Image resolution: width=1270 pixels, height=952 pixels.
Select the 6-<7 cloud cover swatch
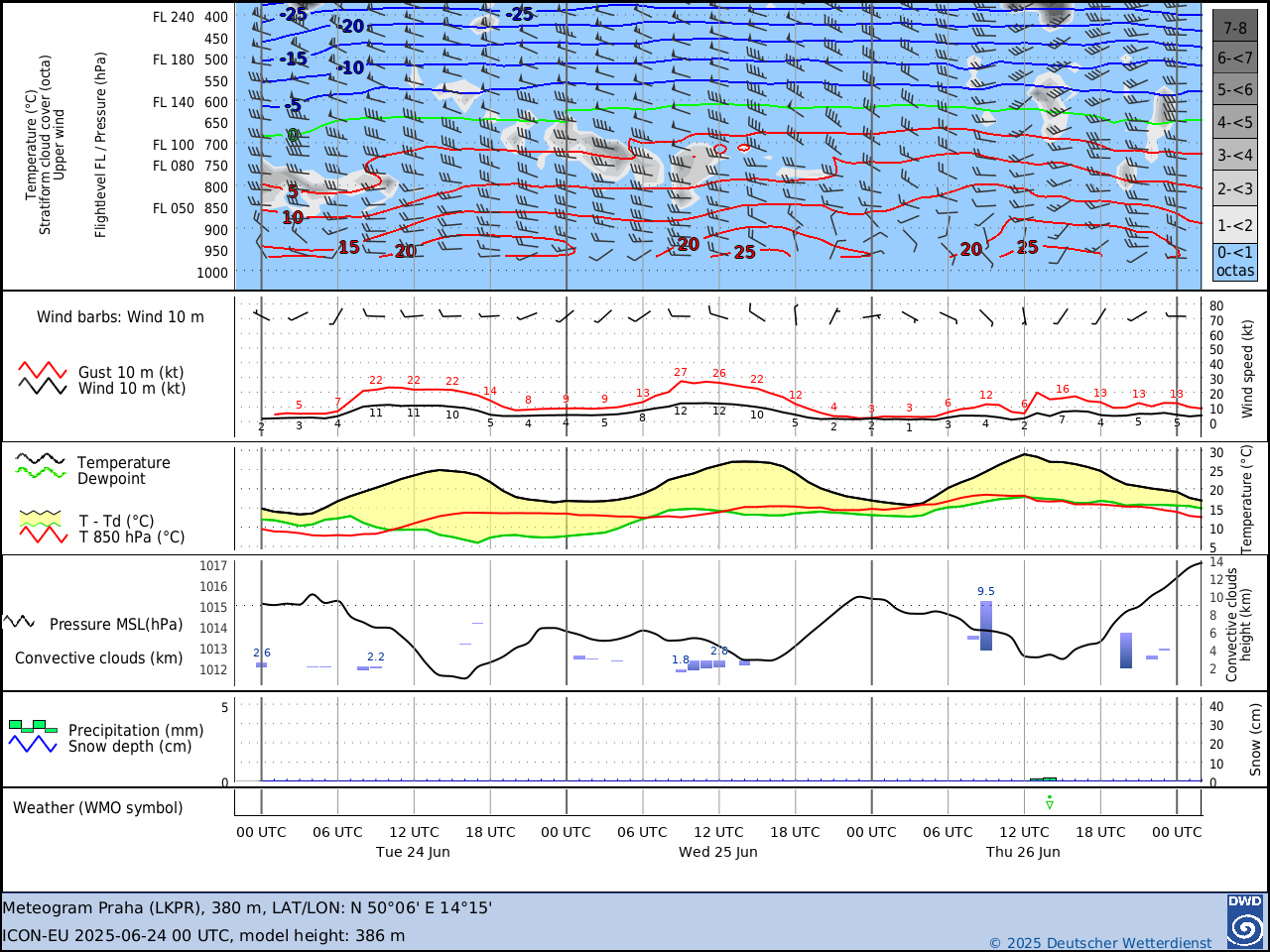1235,59
